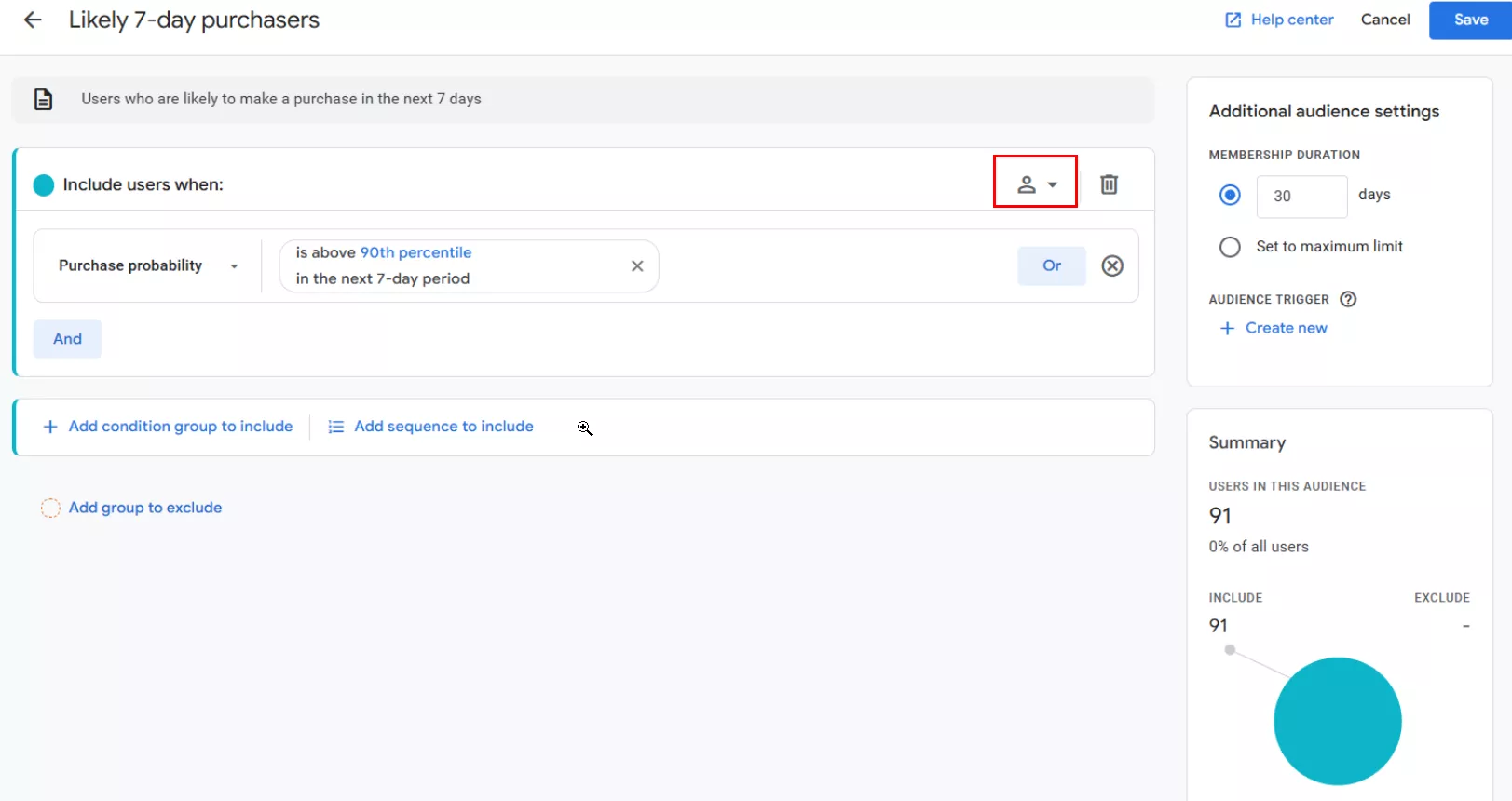
Task: Expand the Purchase probability dropdown
Action: (x=147, y=265)
